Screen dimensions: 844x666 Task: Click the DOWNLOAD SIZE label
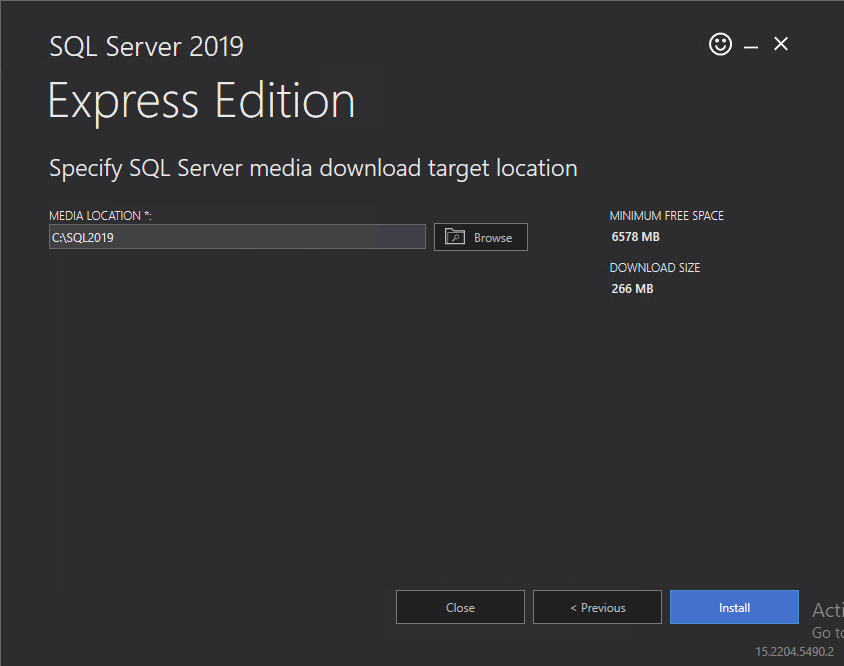(655, 268)
